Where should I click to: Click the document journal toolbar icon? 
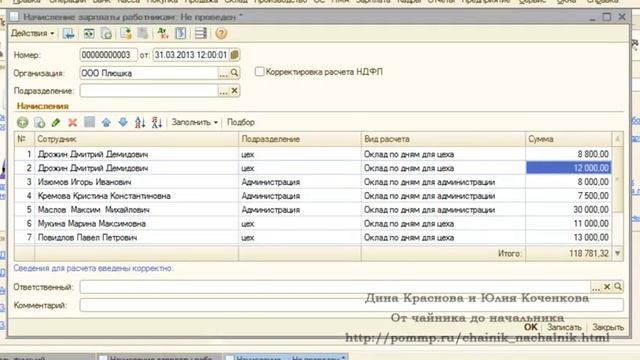pos(180,33)
